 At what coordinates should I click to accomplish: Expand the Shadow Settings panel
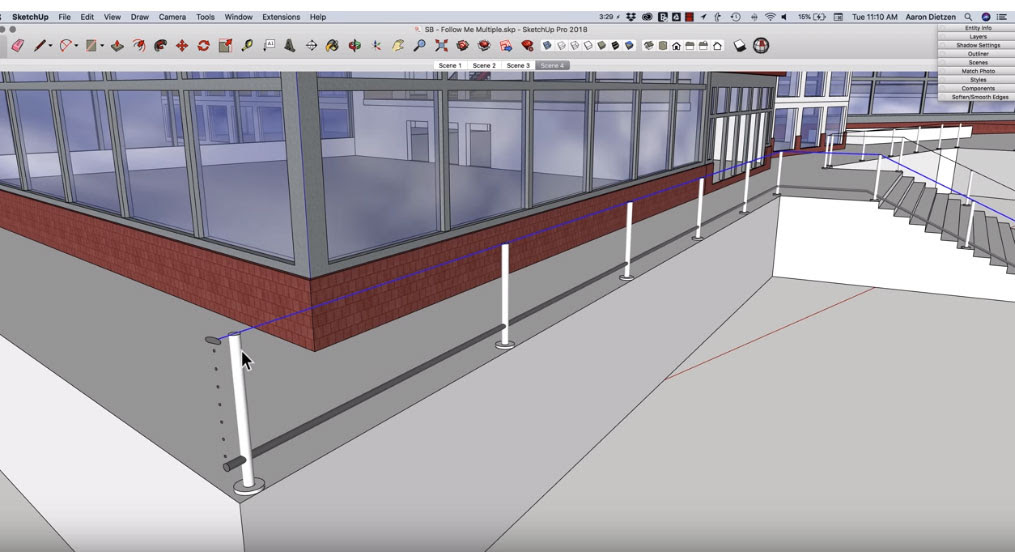977,45
